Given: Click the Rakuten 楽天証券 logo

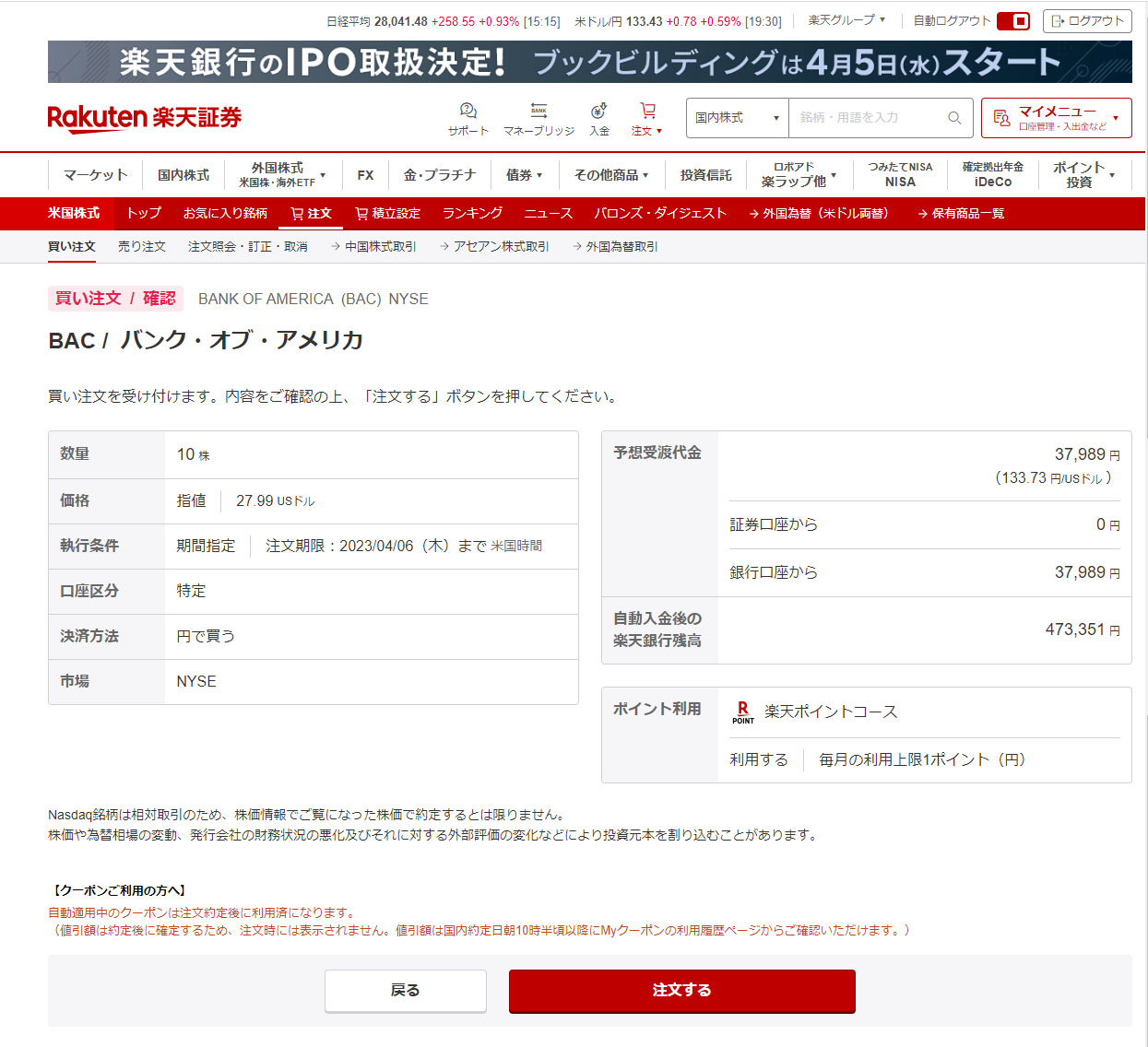Looking at the screenshot, I should click(x=145, y=118).
